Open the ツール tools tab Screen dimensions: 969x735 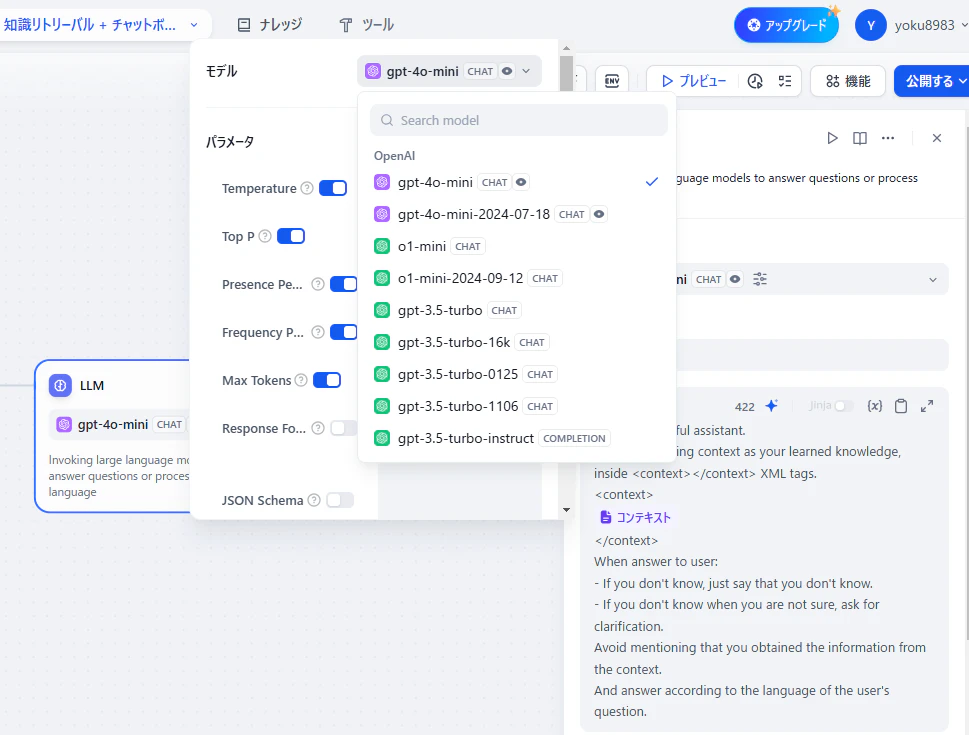[x=366, y=25]
